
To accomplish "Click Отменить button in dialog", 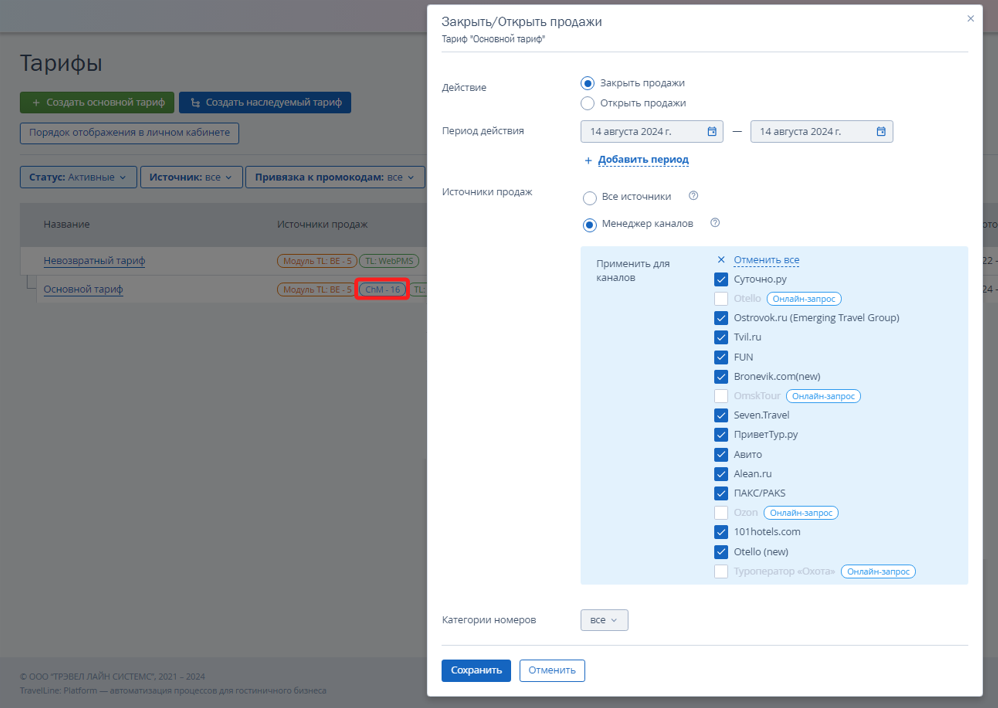I will point(552,670).
